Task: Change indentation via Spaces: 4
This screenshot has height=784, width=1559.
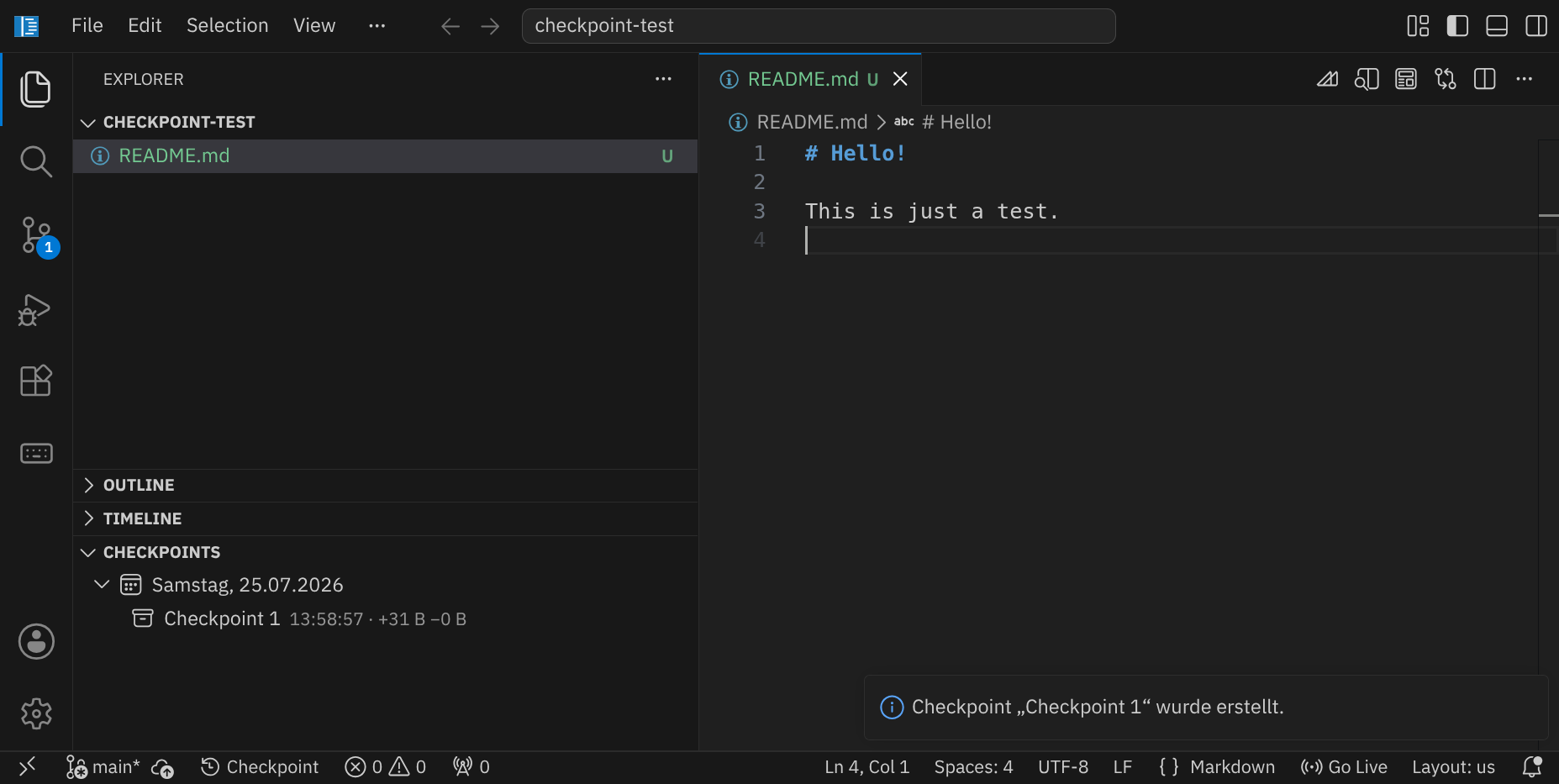Action: pos(973,767)
